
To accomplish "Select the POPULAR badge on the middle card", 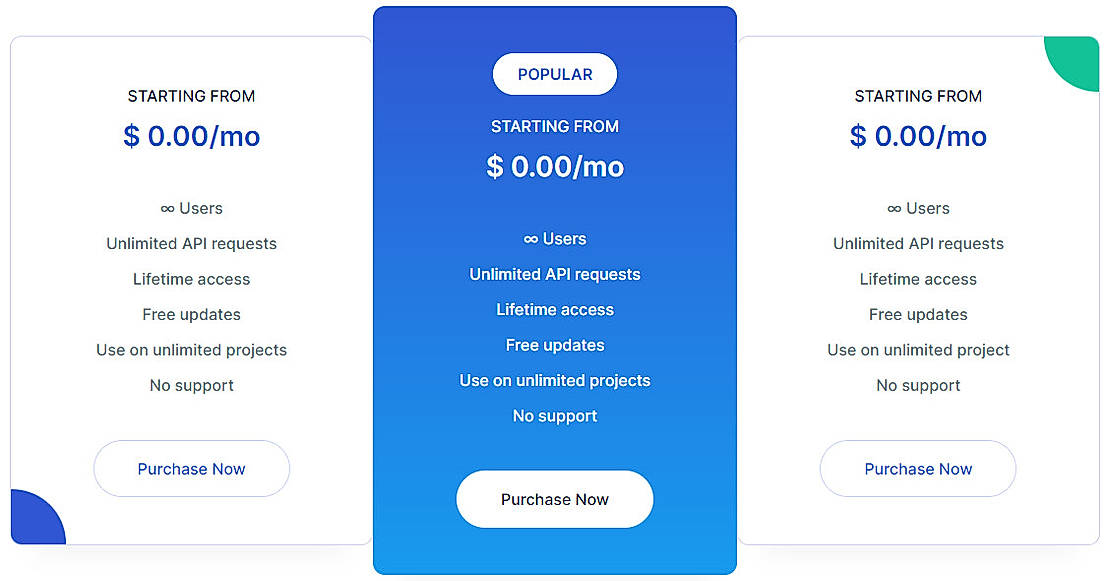I will 554,73.
